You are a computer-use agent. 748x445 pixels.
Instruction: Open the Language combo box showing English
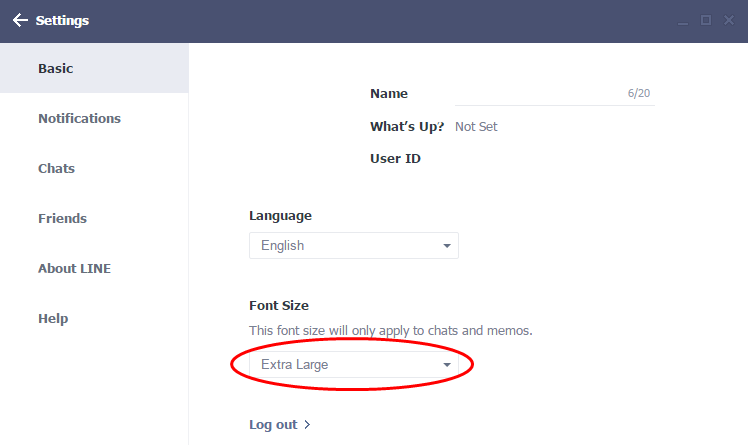click(340, 245)
